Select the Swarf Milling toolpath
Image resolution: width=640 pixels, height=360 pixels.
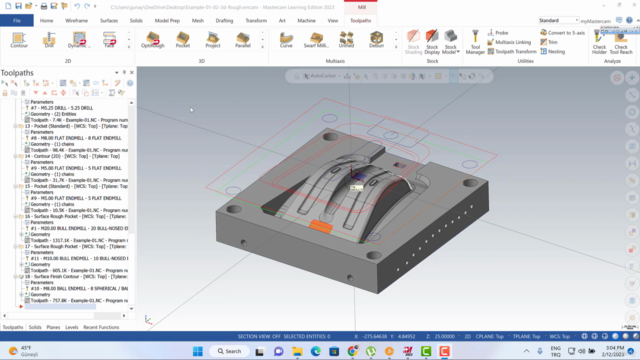click(x=316, y=40)
